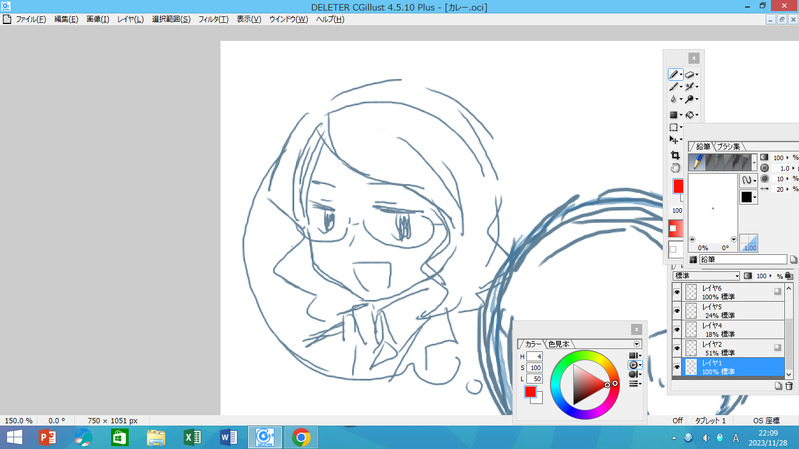Screen dimensions: 799x449
Task: Click the pressure graph triangle icon
Action: click(749, 243)
